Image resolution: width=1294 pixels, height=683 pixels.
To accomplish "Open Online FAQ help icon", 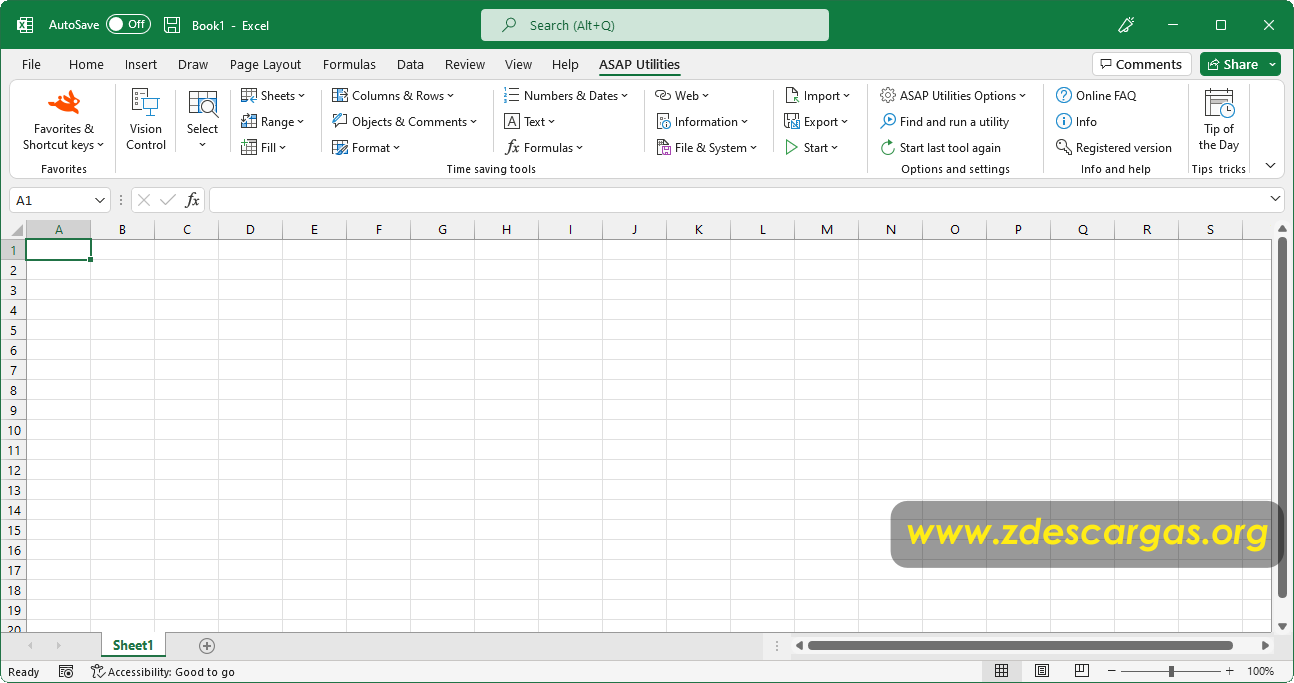I will [1064, 96].
